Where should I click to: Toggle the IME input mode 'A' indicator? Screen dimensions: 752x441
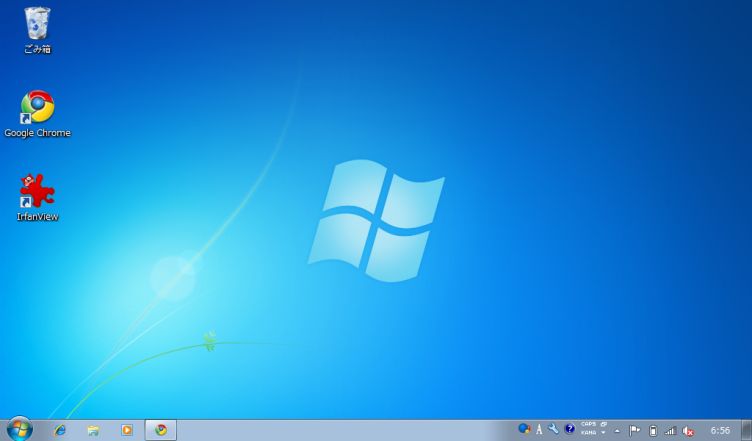539,429
